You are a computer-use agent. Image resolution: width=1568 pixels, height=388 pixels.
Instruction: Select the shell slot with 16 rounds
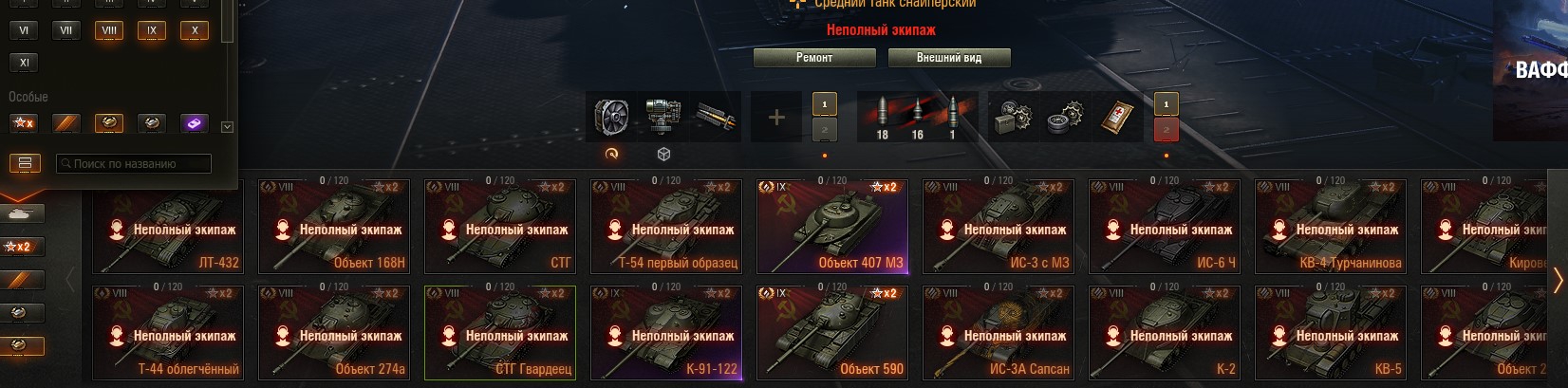click(917, 117)
